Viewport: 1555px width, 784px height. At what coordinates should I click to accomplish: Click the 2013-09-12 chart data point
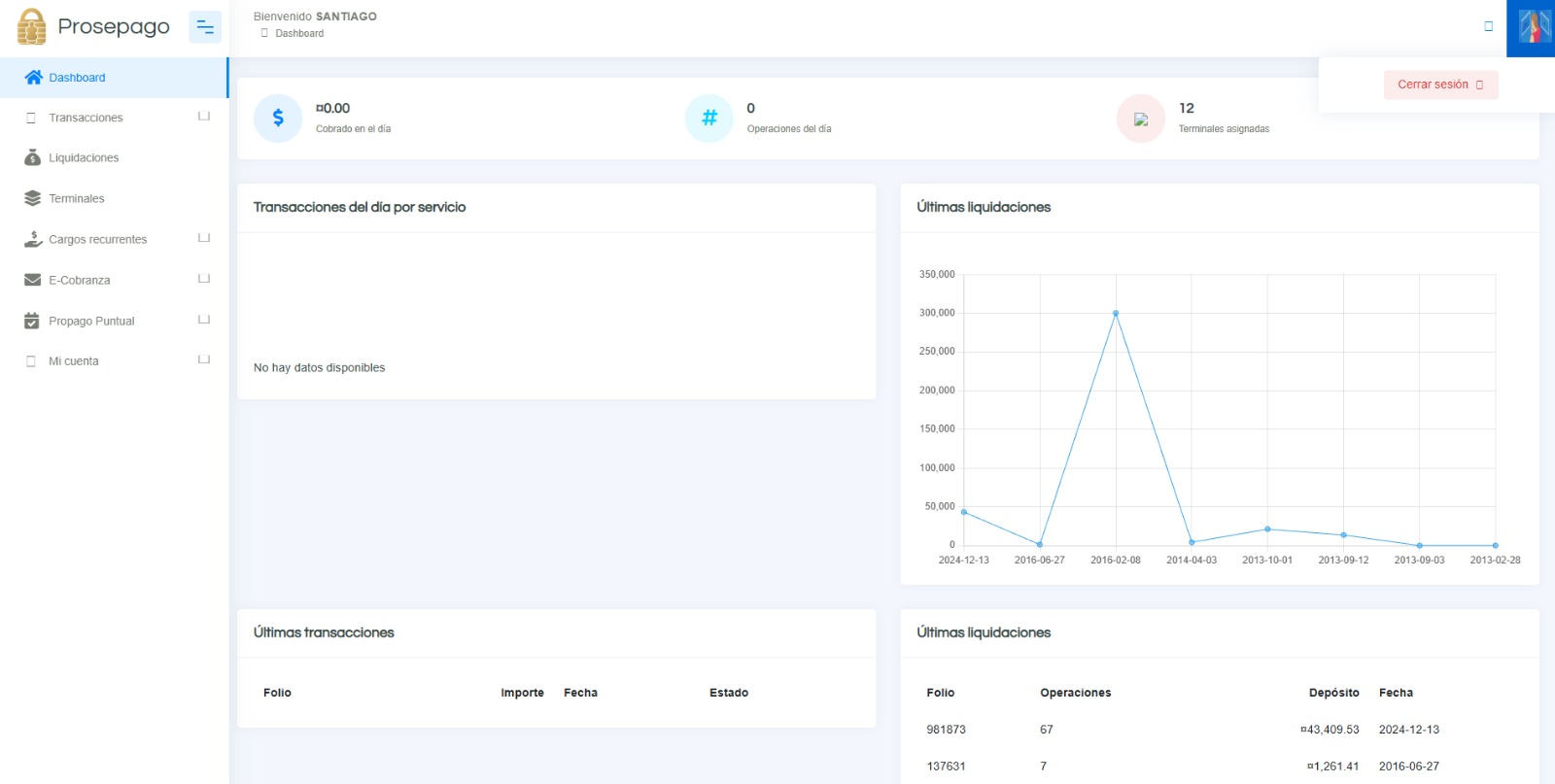click(x=1343, y=535)
